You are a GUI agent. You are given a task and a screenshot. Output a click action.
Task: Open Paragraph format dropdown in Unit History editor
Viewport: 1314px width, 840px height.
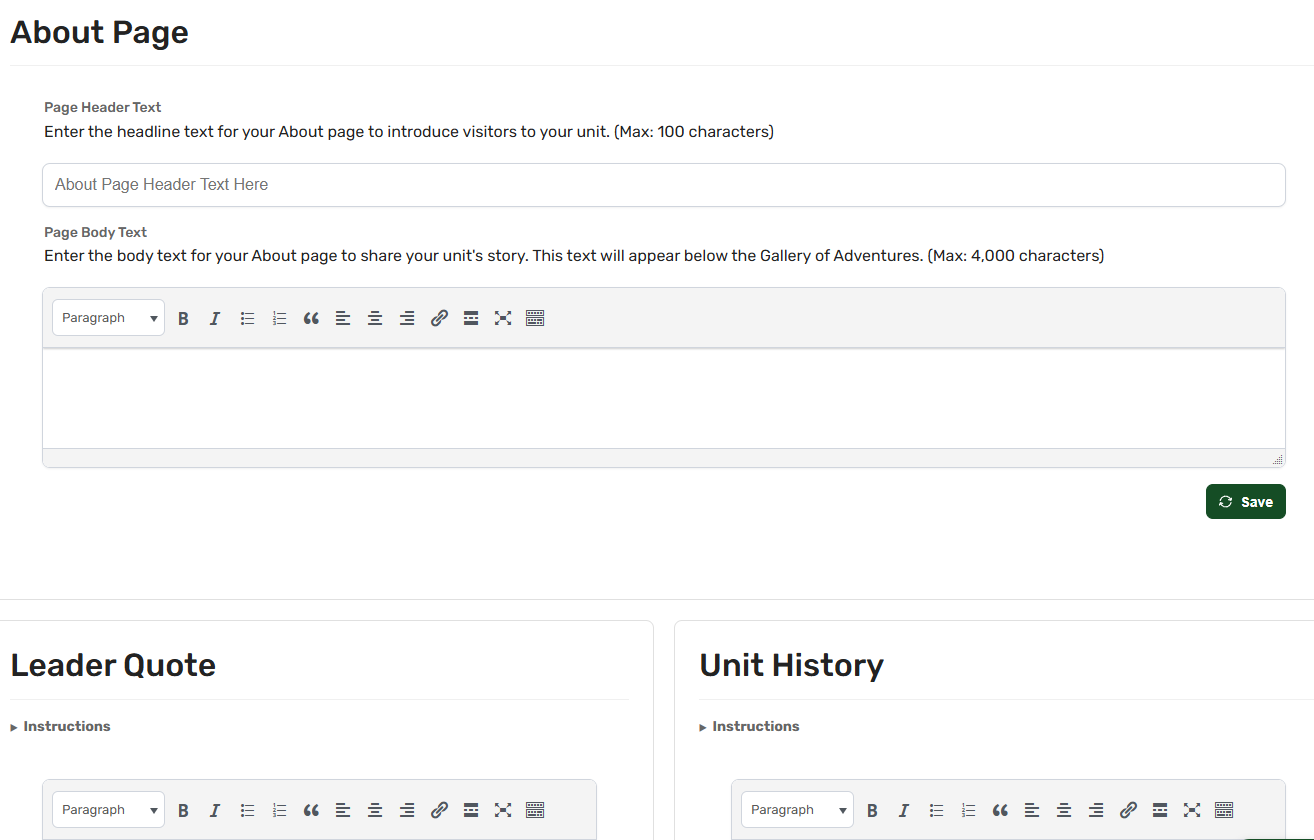coord(797,810)
